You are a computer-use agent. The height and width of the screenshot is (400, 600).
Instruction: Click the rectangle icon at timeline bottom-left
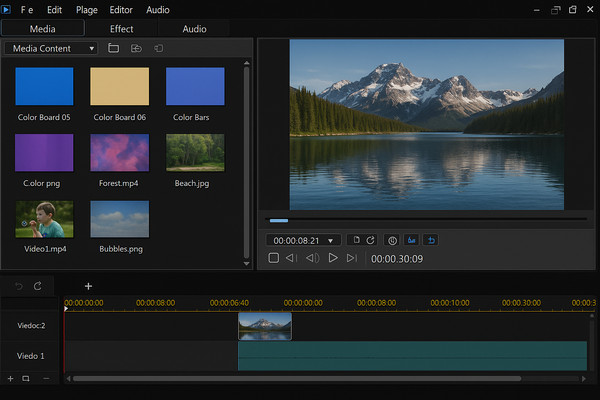pos(26,379)
